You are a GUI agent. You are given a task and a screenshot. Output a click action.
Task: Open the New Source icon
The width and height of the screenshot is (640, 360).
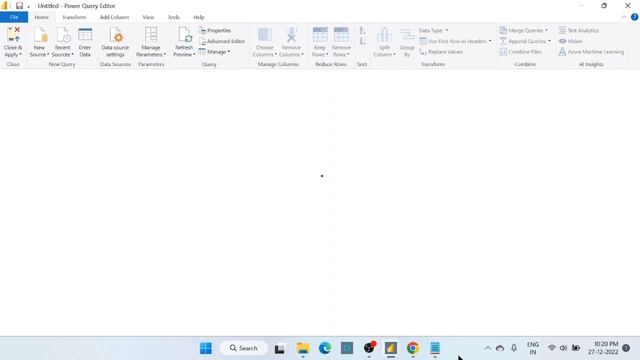[40, 35]
